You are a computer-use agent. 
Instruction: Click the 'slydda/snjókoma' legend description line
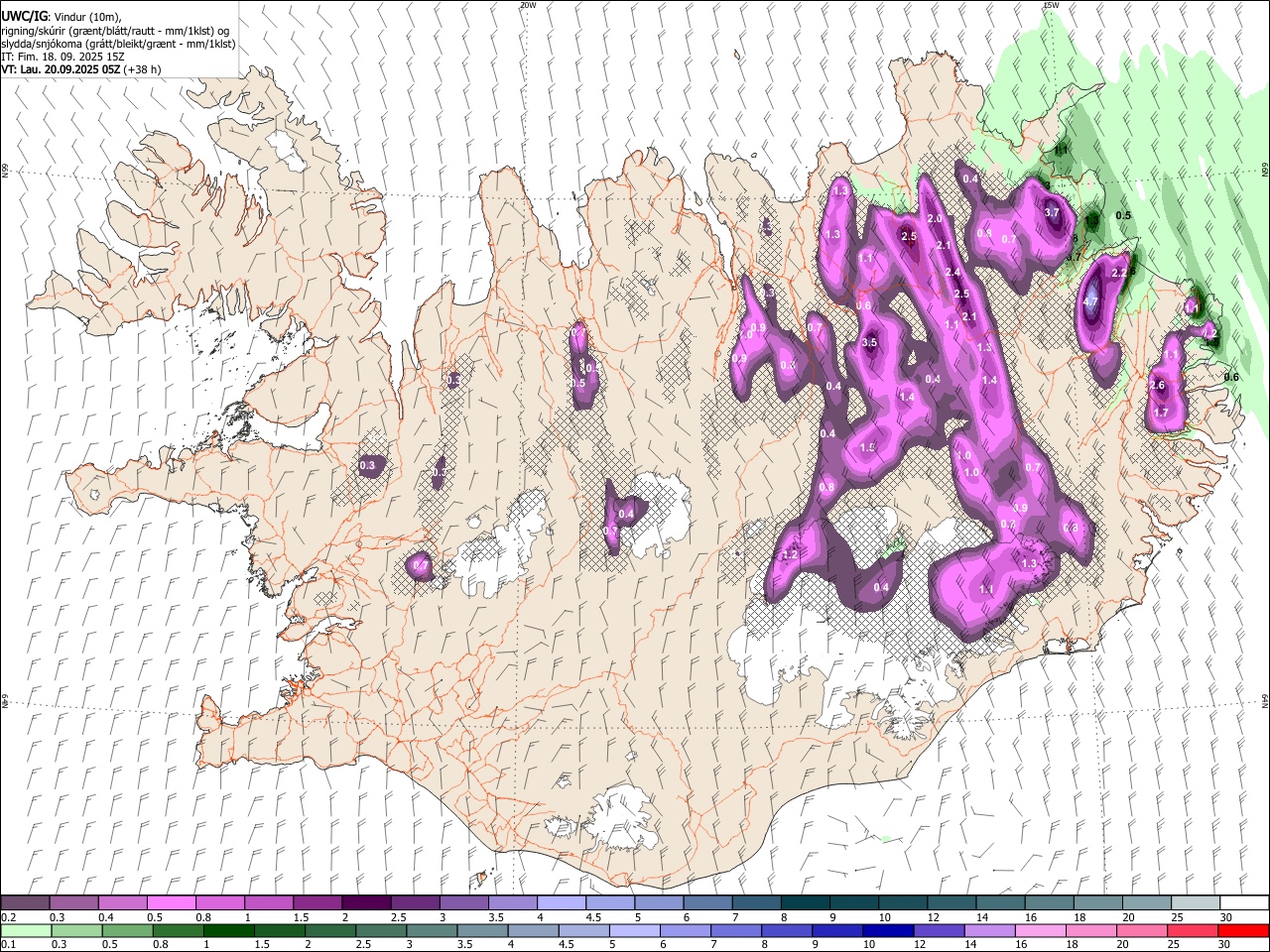coord(118,44)
